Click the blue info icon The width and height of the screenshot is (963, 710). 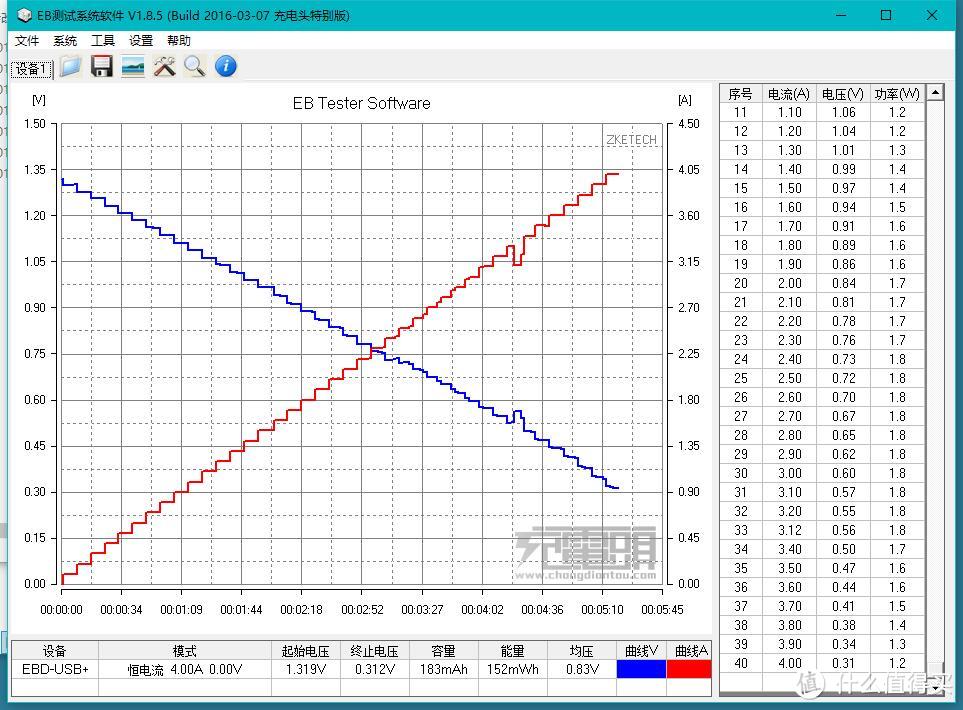226,66
